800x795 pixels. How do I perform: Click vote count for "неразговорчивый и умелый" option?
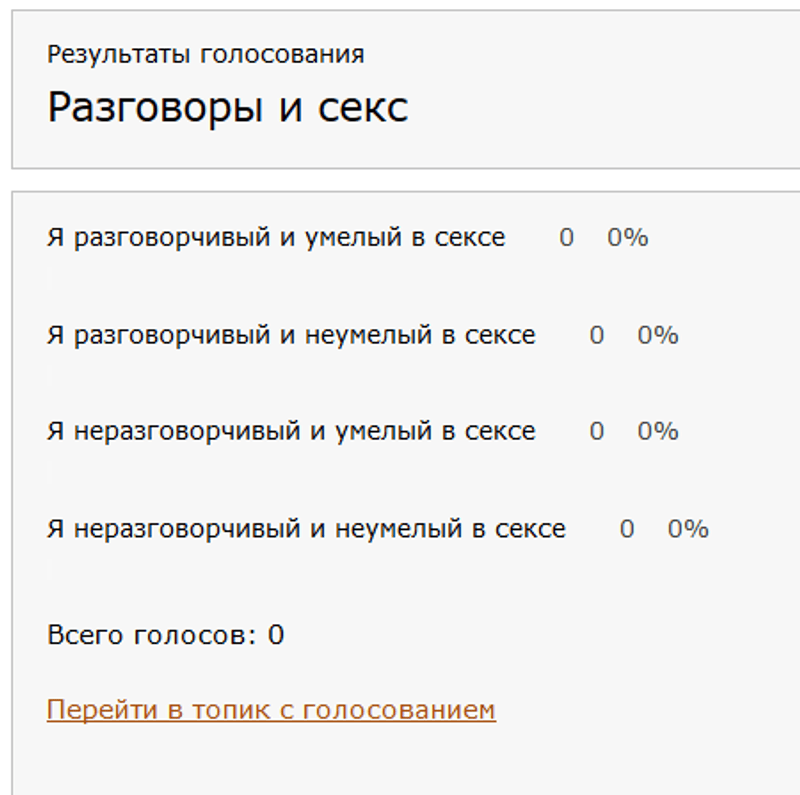(x=597, y=432)
